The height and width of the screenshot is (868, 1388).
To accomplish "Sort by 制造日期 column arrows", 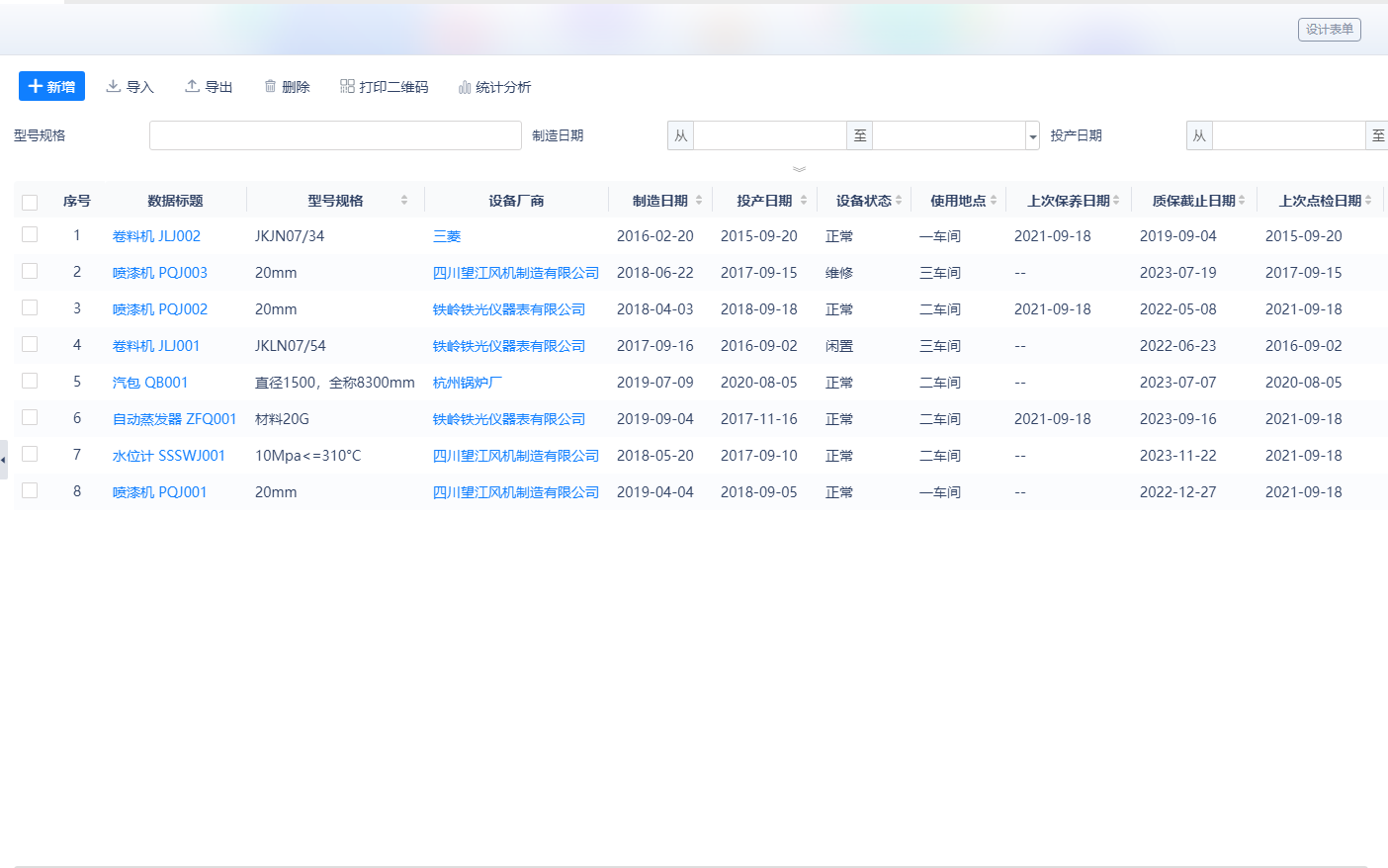I will pos(699,201).
